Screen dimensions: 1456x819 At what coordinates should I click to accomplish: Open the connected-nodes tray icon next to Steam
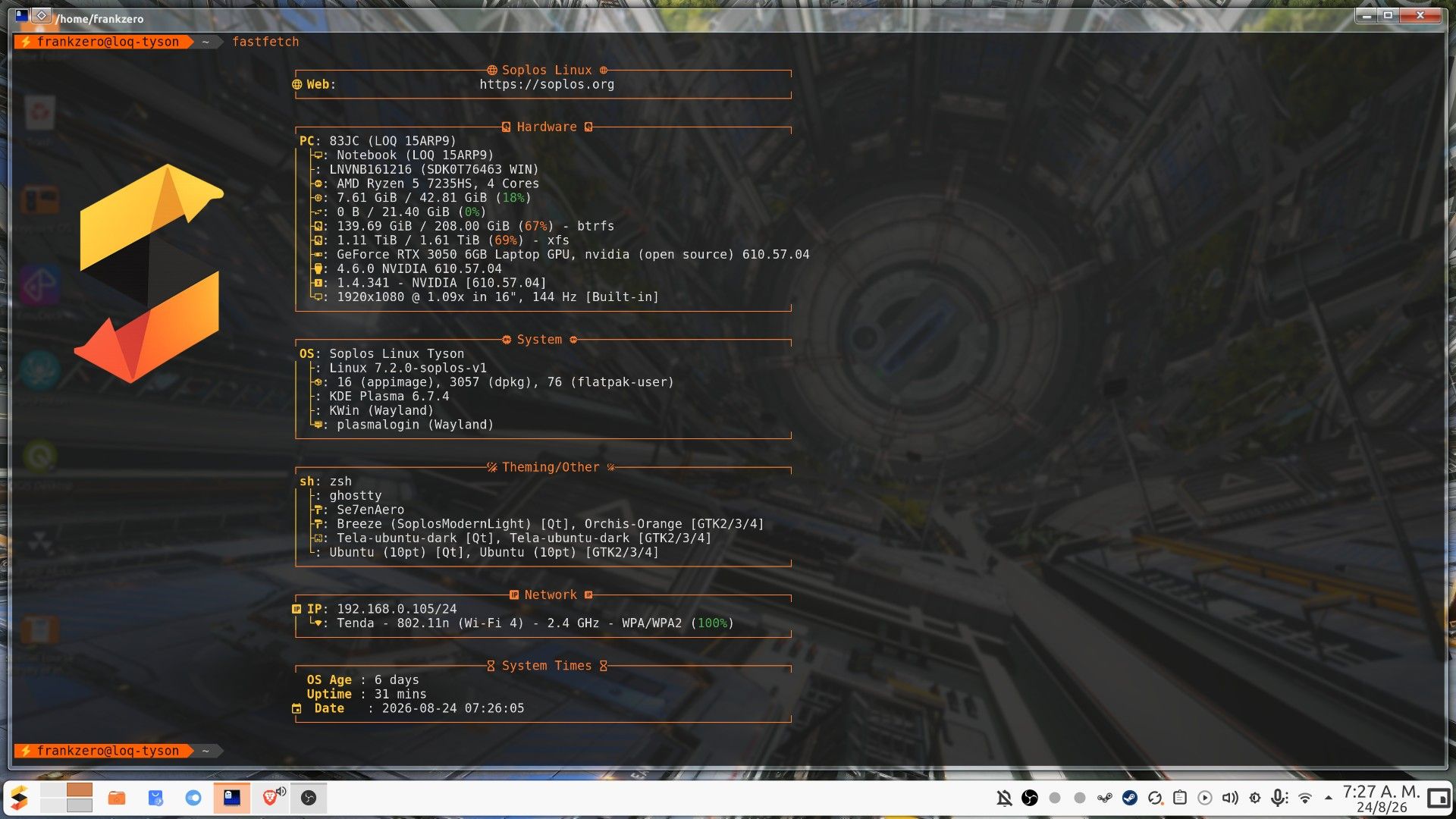1105,798
